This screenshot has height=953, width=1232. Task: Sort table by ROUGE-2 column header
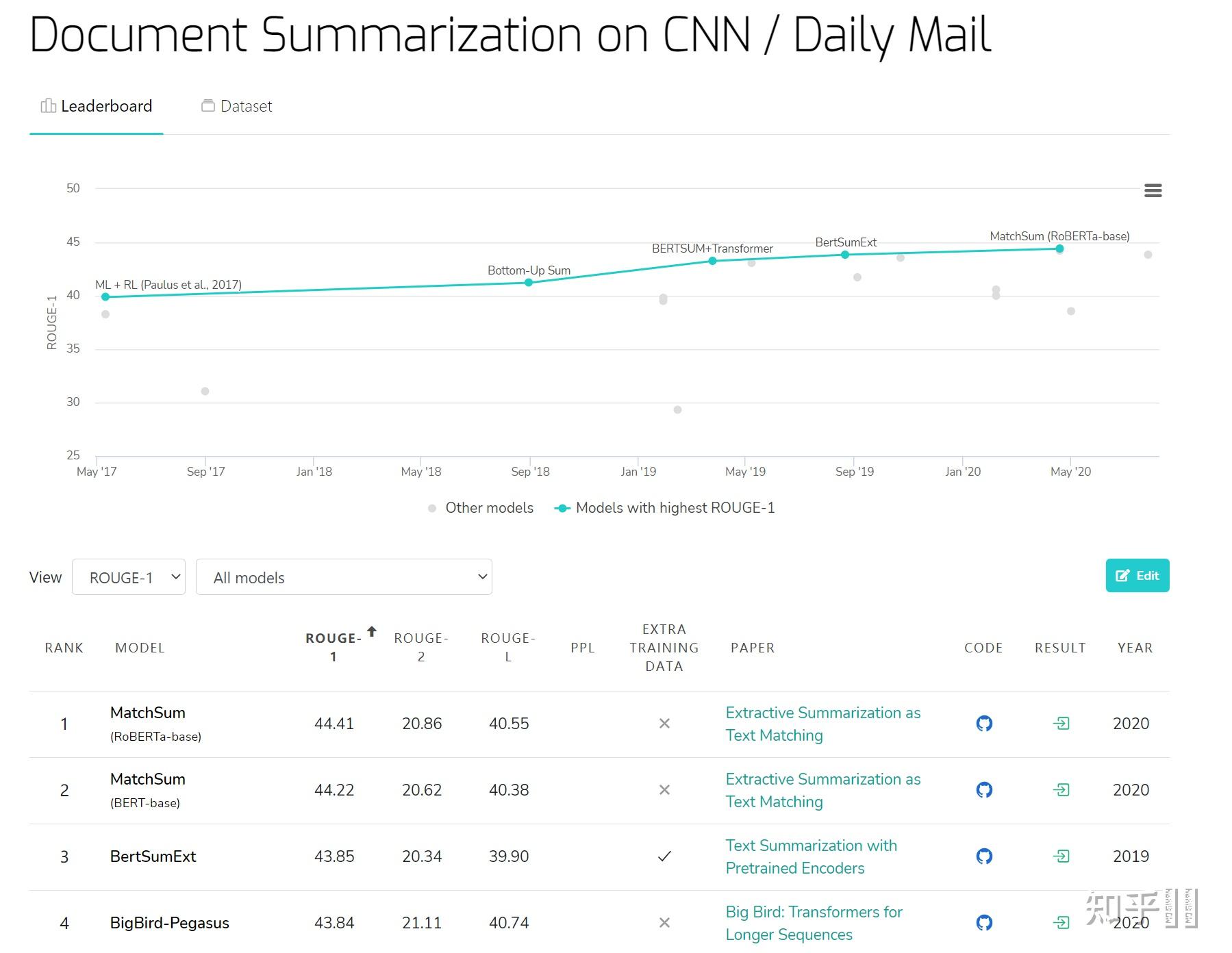click(421, 647)
